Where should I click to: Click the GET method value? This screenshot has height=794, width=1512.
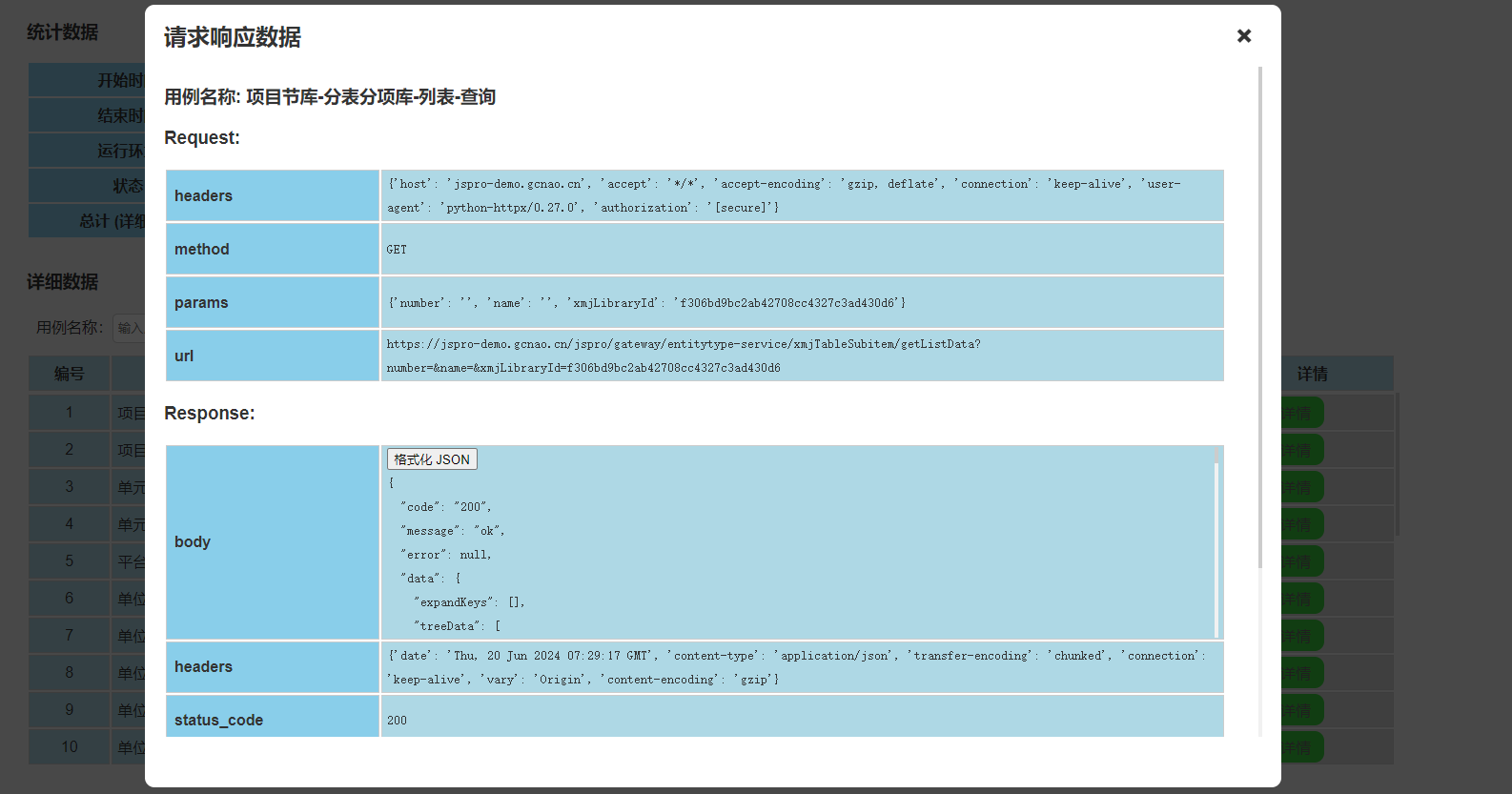(397, 250)
